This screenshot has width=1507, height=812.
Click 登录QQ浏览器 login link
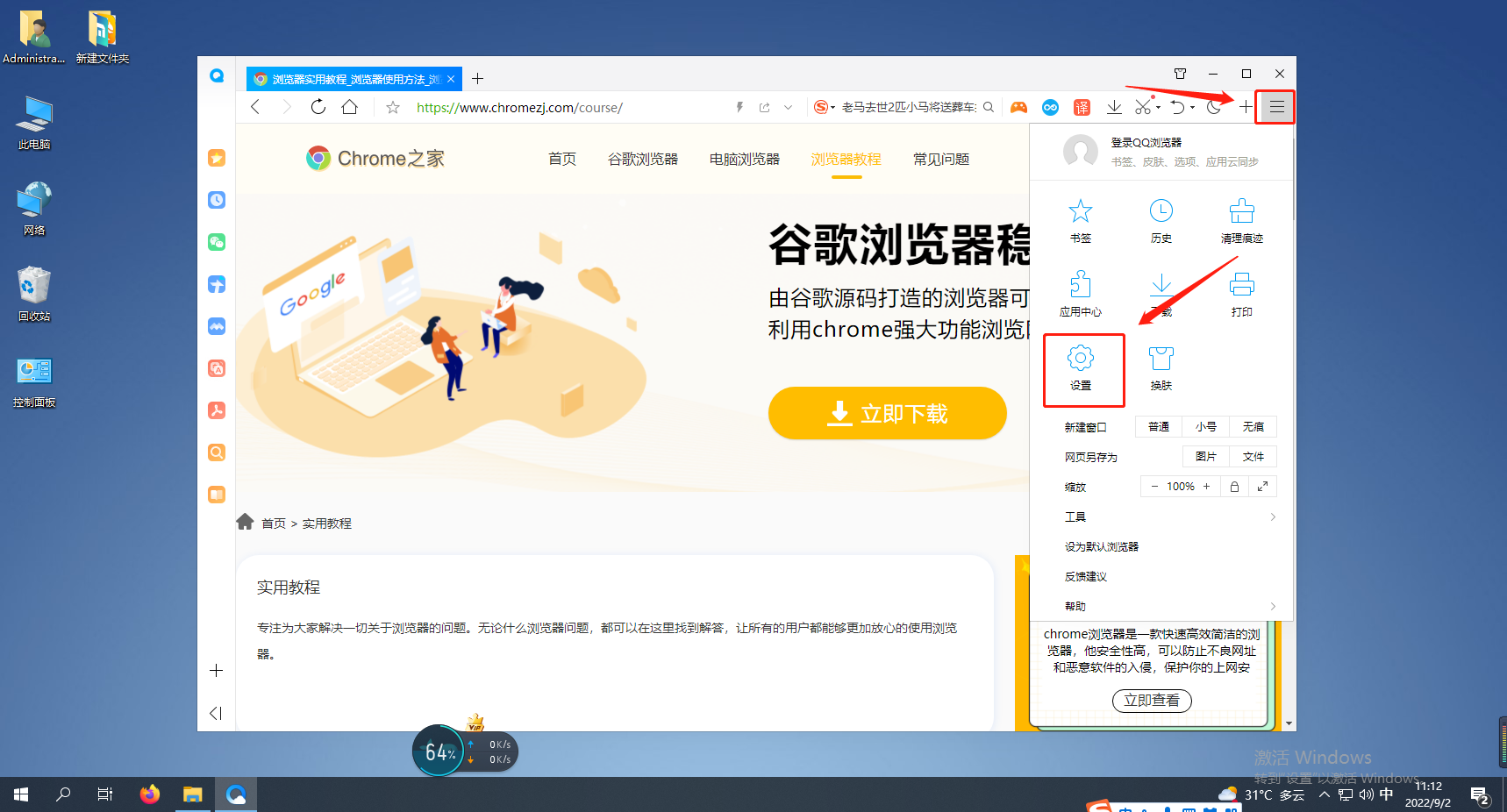1146,142
